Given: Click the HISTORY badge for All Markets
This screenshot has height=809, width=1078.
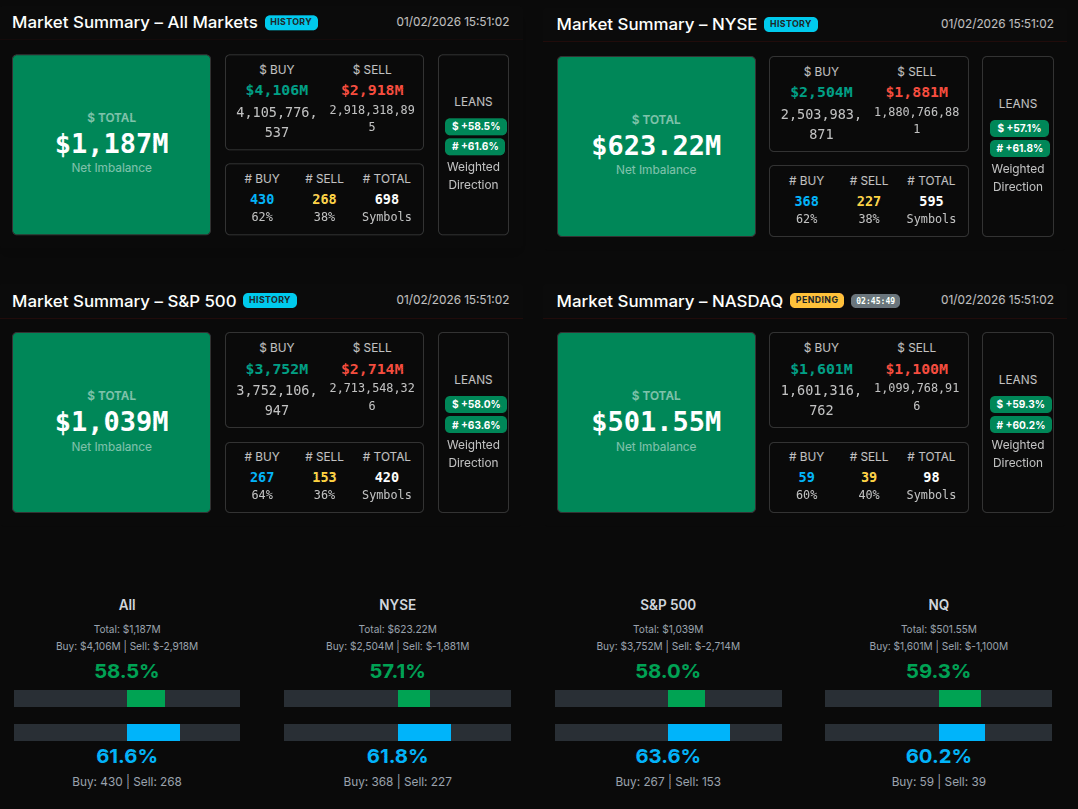Looking at the screenshot, I should (x=291, y=22).
